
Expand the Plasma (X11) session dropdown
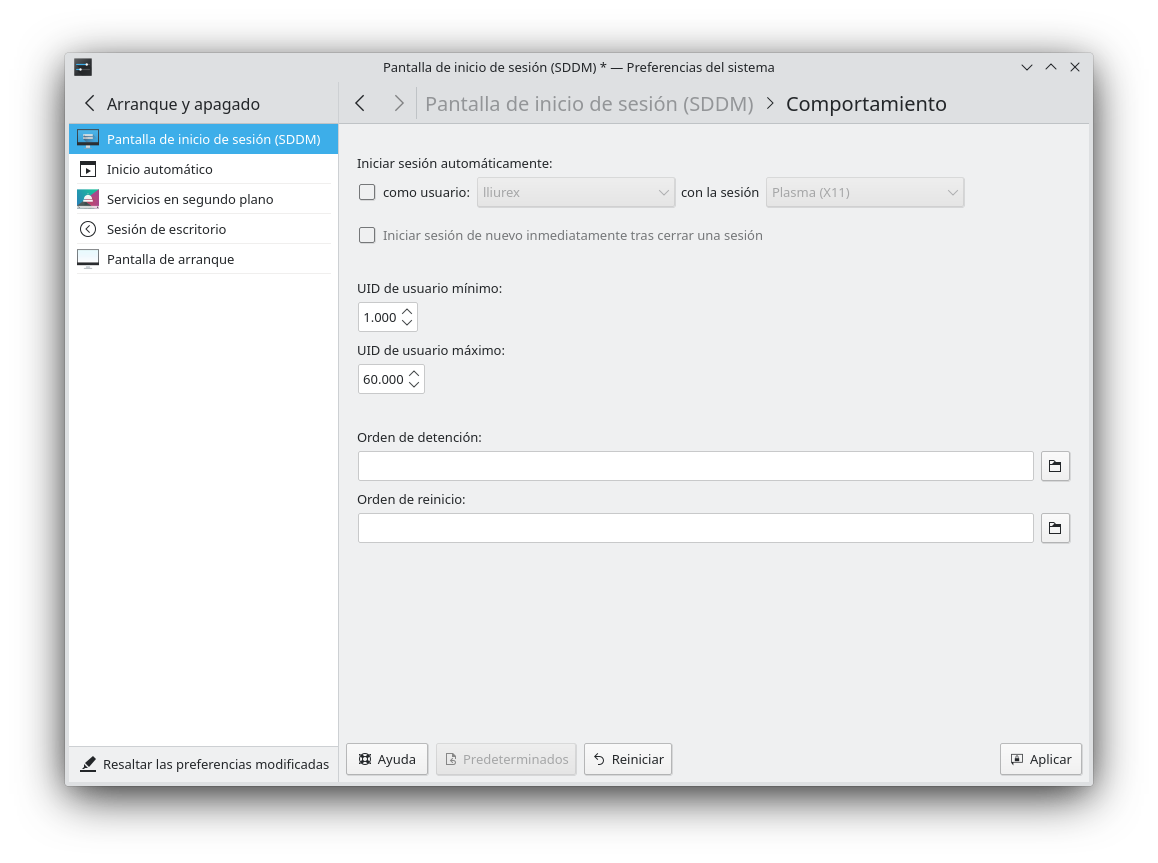coord(864,192)
